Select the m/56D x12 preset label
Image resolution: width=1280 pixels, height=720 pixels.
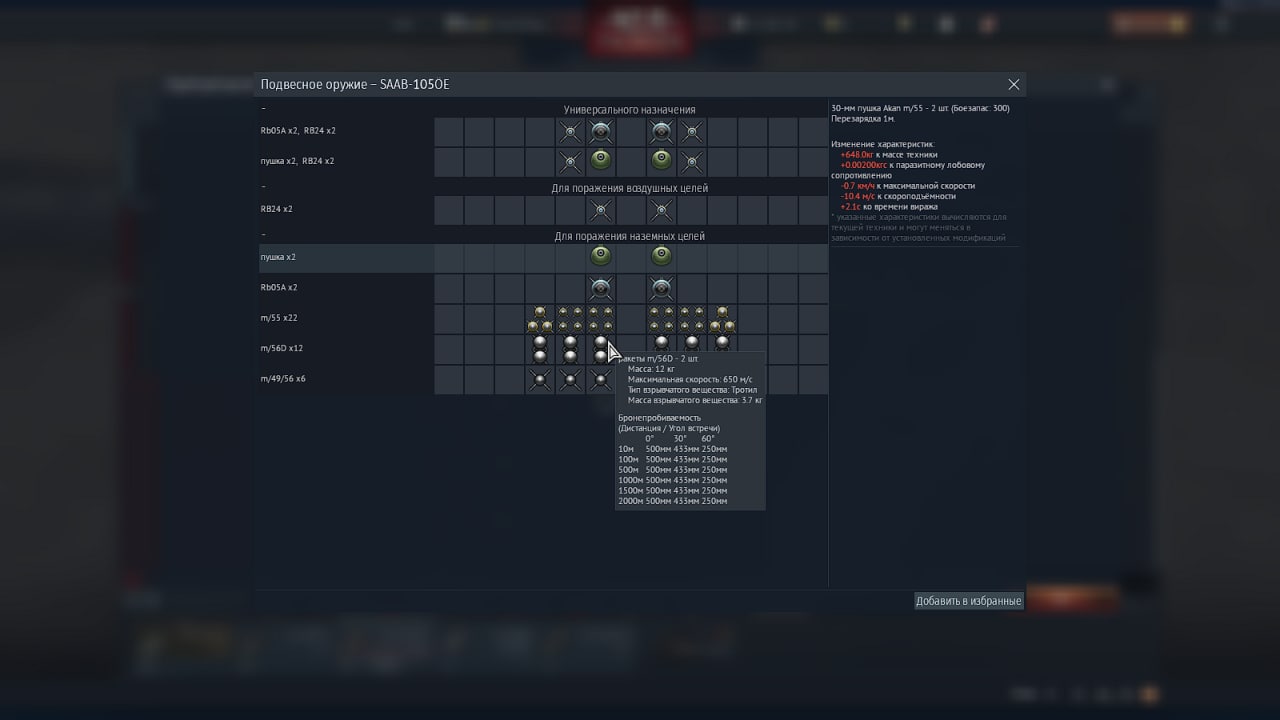coord(282,349)
